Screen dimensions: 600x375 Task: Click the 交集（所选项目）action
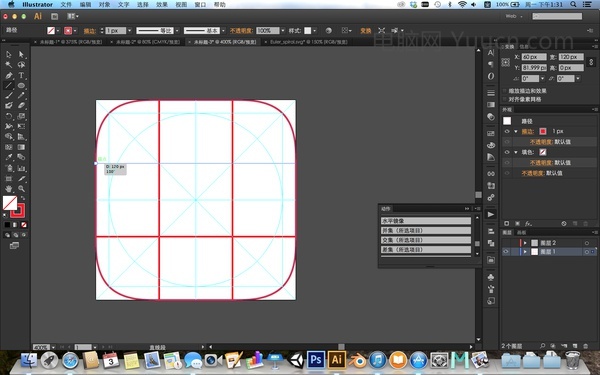426,240
